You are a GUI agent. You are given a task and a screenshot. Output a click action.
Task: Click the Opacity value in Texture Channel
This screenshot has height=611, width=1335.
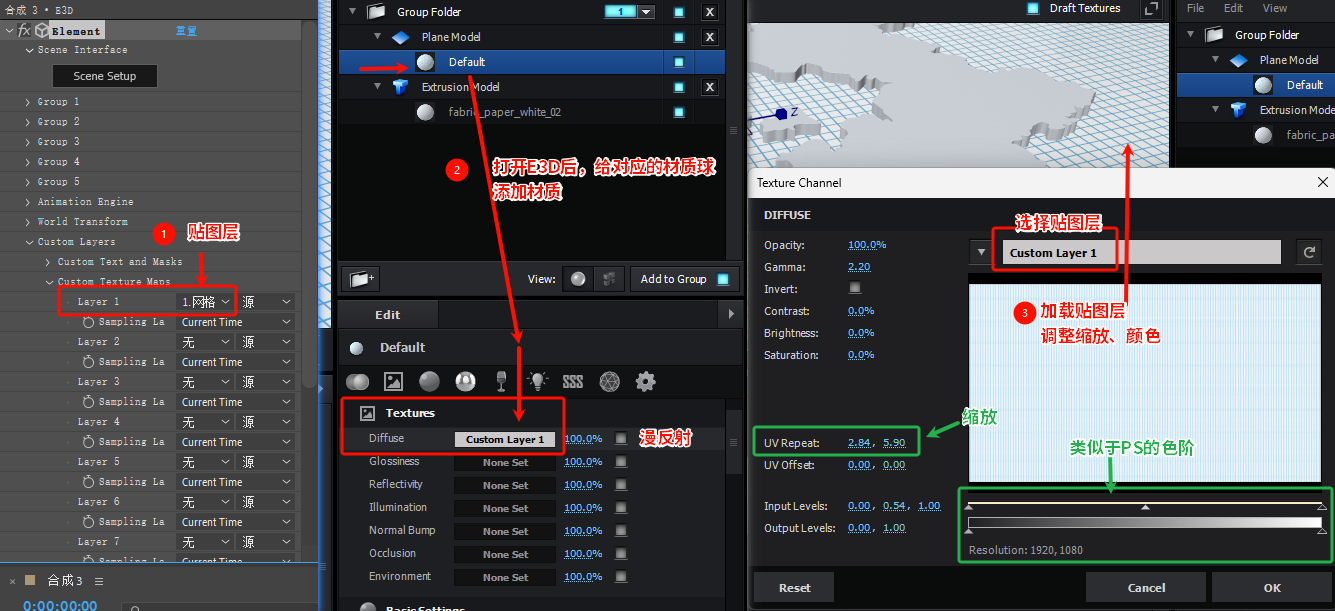(x=867, y=245)
